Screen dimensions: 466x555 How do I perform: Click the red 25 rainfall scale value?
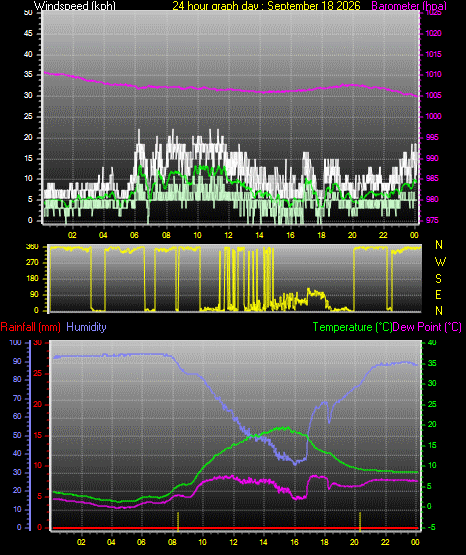pos(38,373)
